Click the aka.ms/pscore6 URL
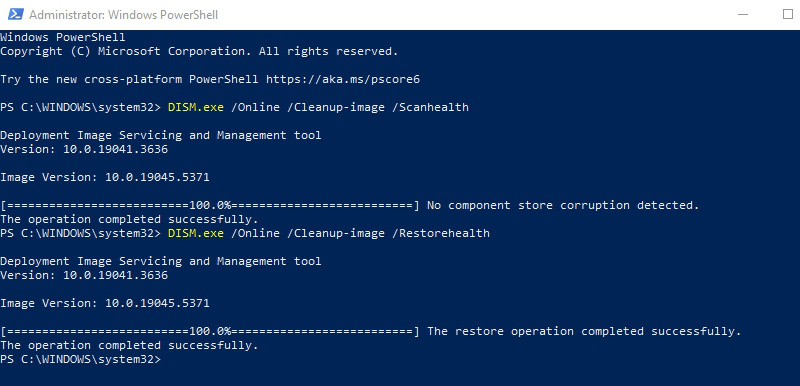 343,80
